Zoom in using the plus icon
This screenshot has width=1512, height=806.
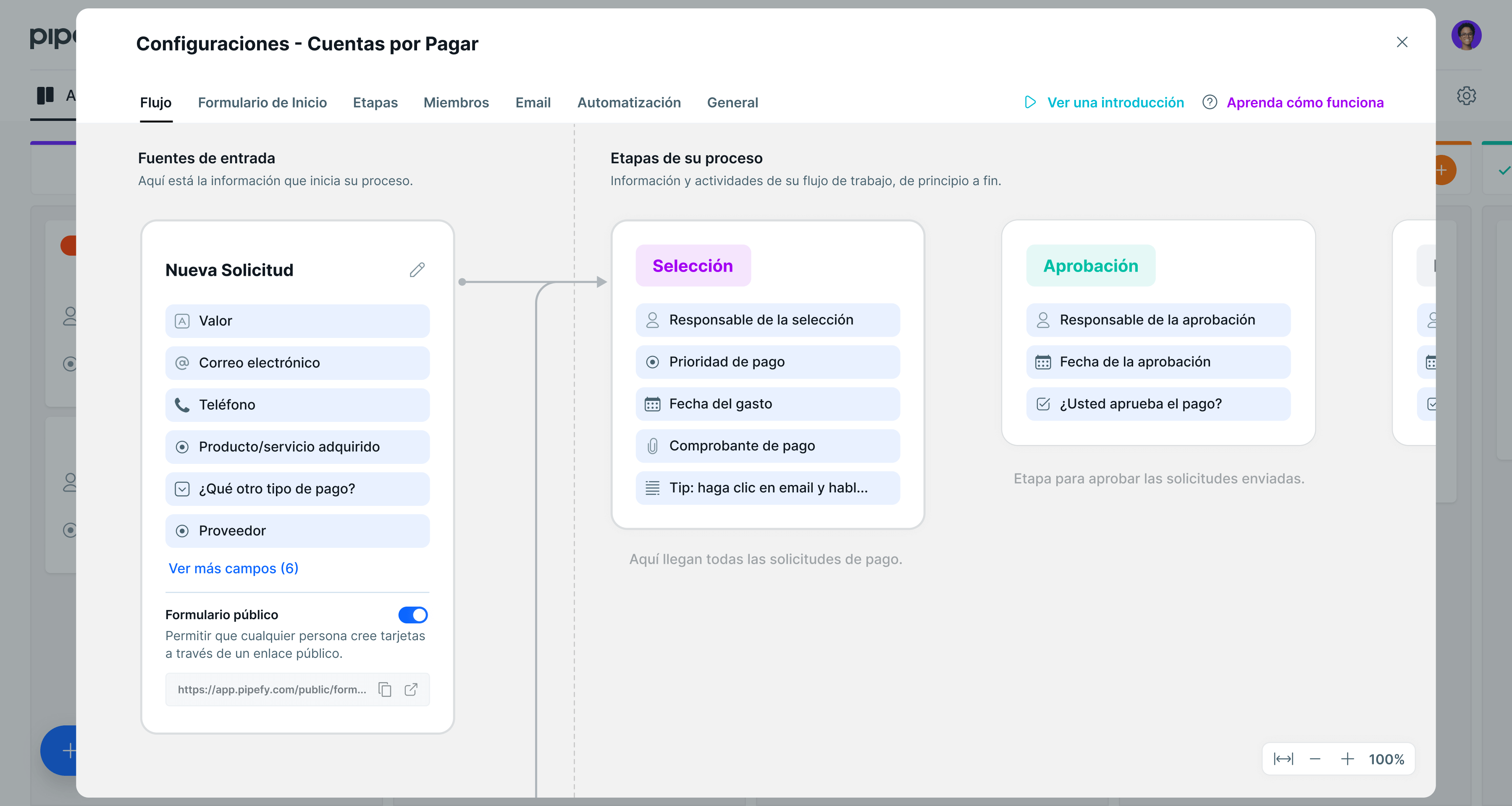pos(1347,759)
